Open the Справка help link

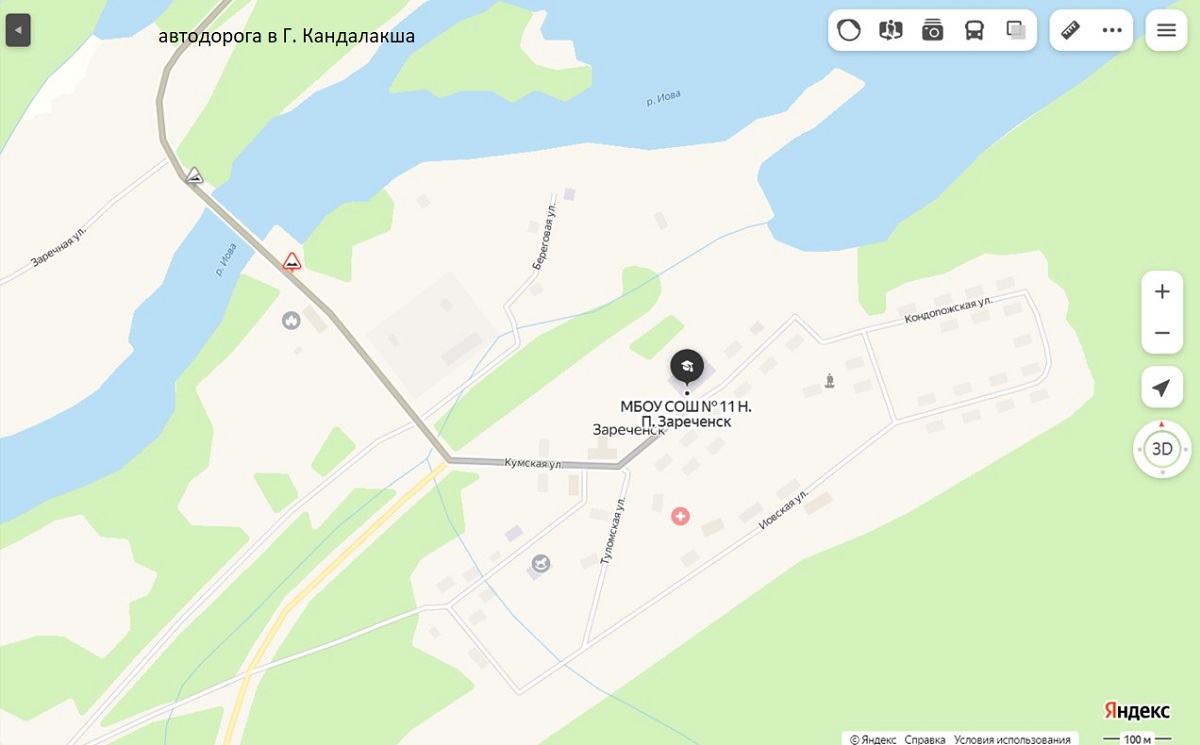click(x=925, y=739)
